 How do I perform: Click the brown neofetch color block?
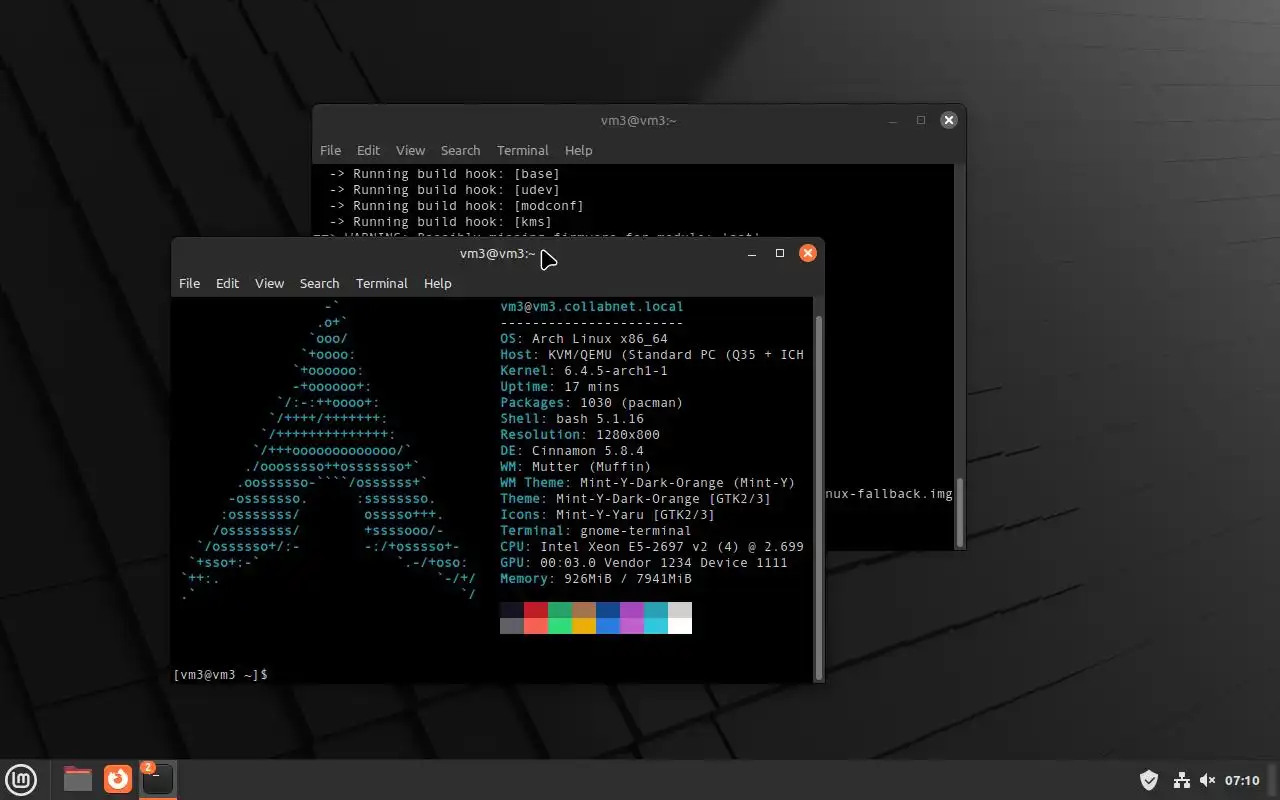pos(584,610)
